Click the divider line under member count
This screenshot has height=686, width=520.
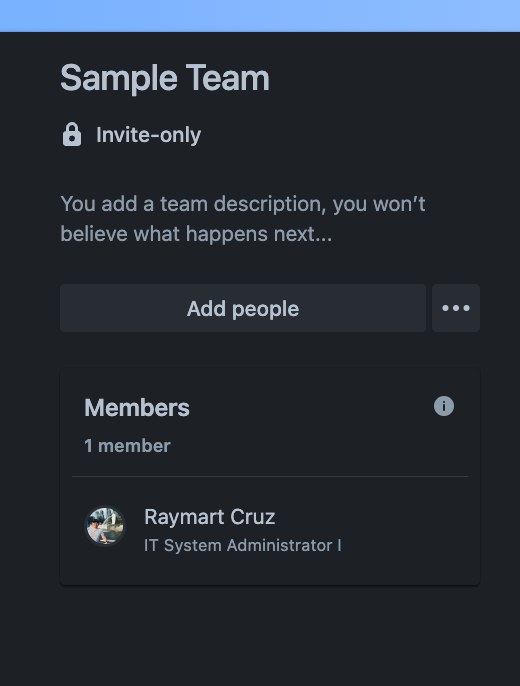270,476
